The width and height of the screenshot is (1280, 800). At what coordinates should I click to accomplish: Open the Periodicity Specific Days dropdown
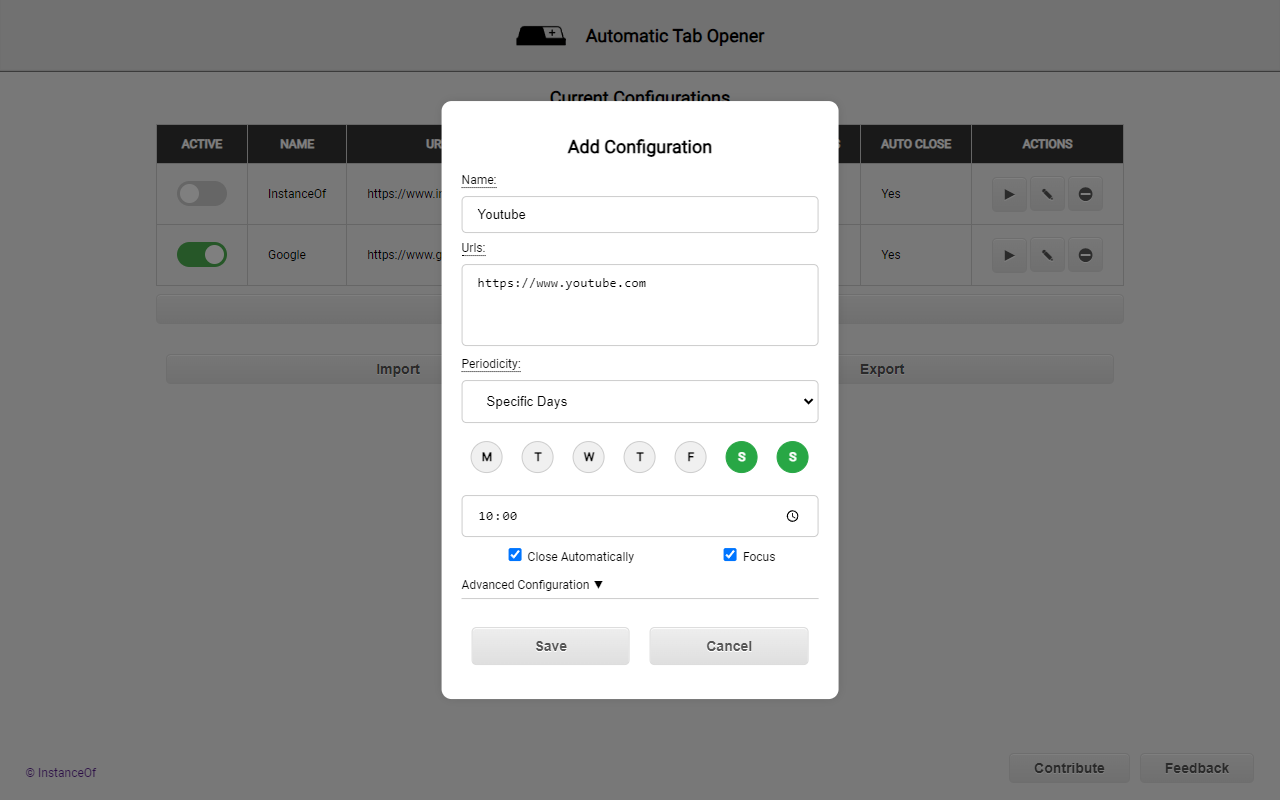(x=640, y=401)
